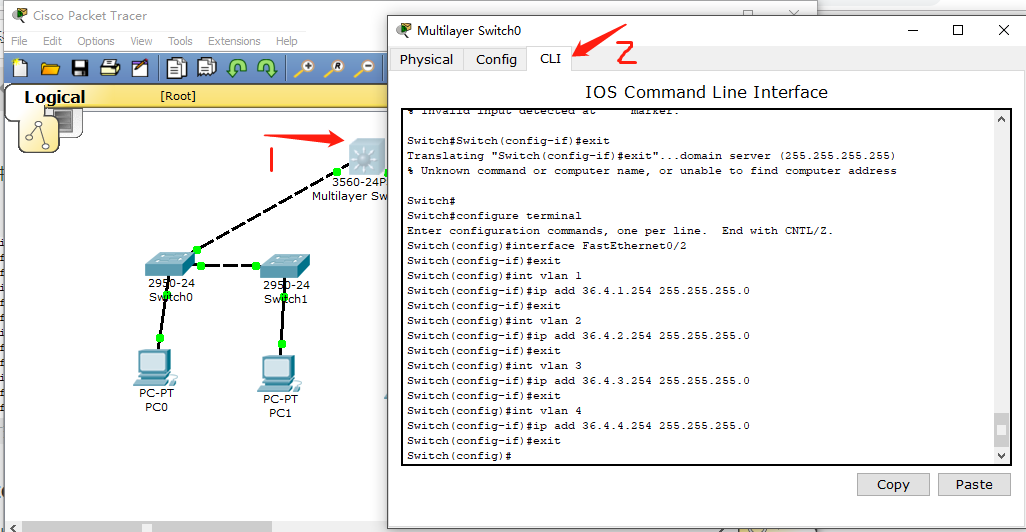Save the current topology

(x=80, y=68)
